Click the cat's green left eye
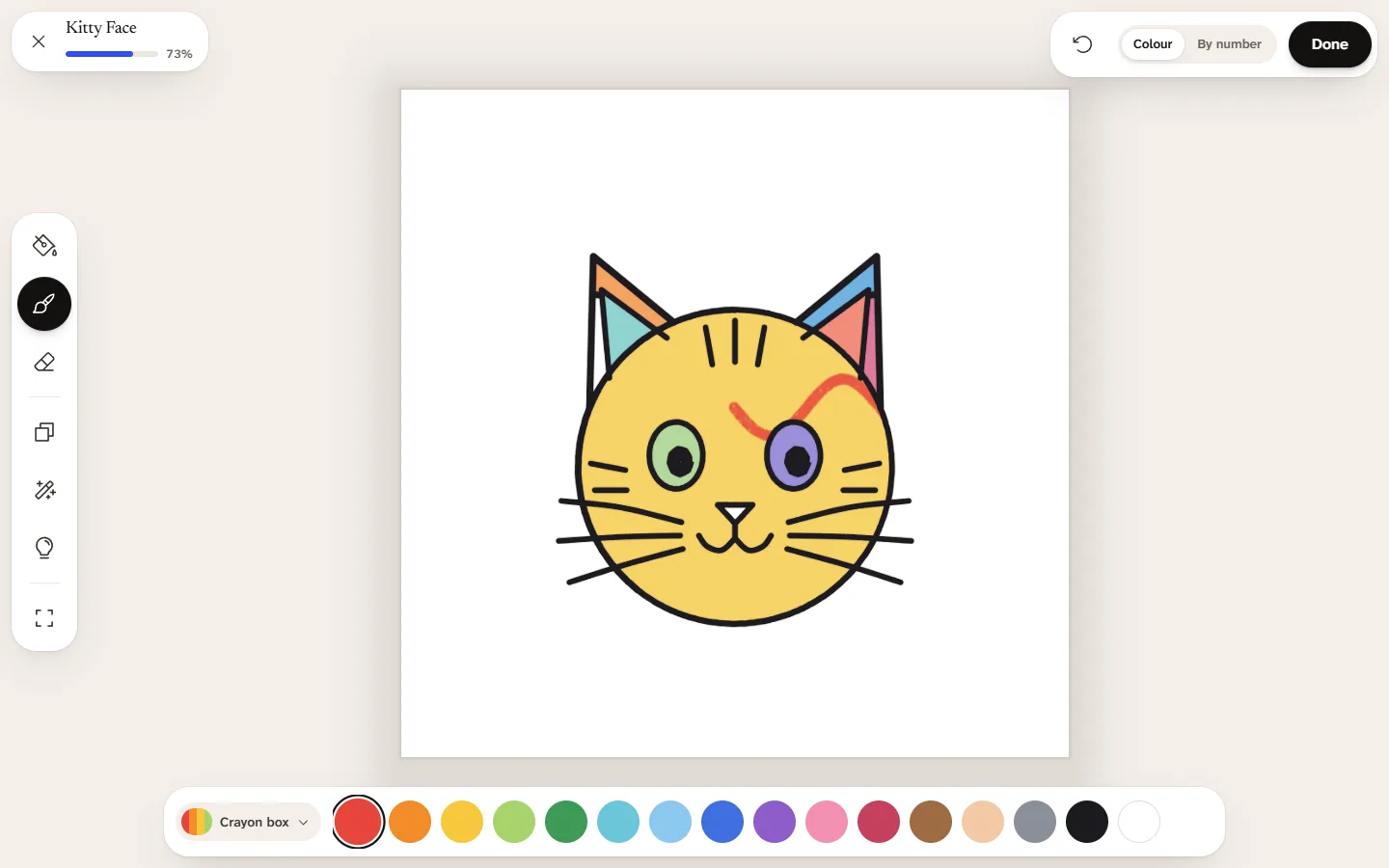Screen dimensions: 1389x868 [677, 456]
